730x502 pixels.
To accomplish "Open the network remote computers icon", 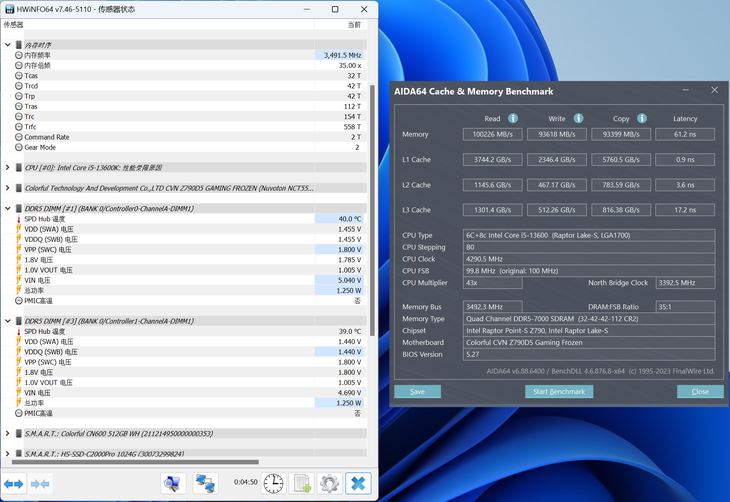I will point(205,483).
